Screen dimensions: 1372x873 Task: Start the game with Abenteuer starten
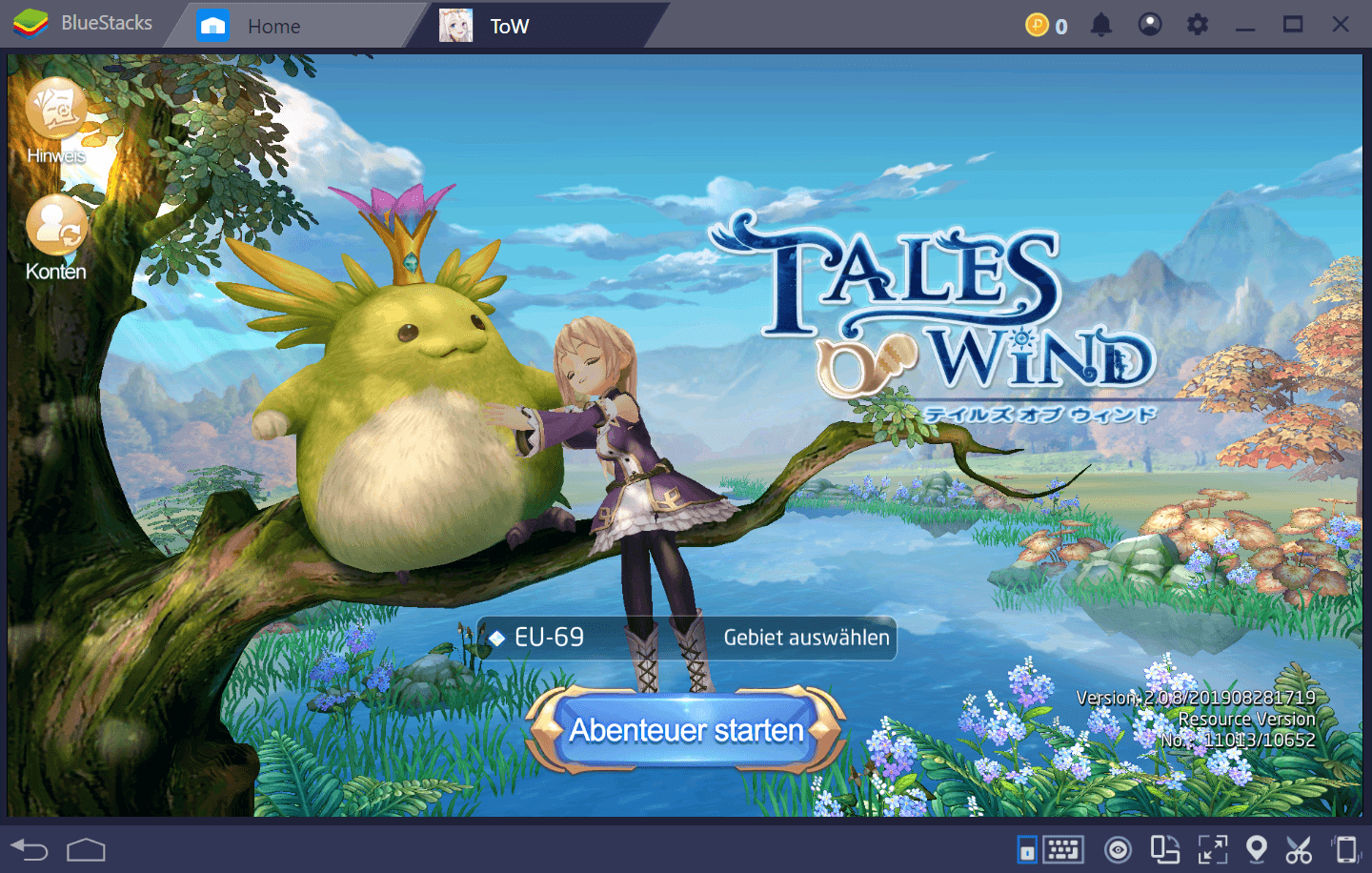pos(686,730)
